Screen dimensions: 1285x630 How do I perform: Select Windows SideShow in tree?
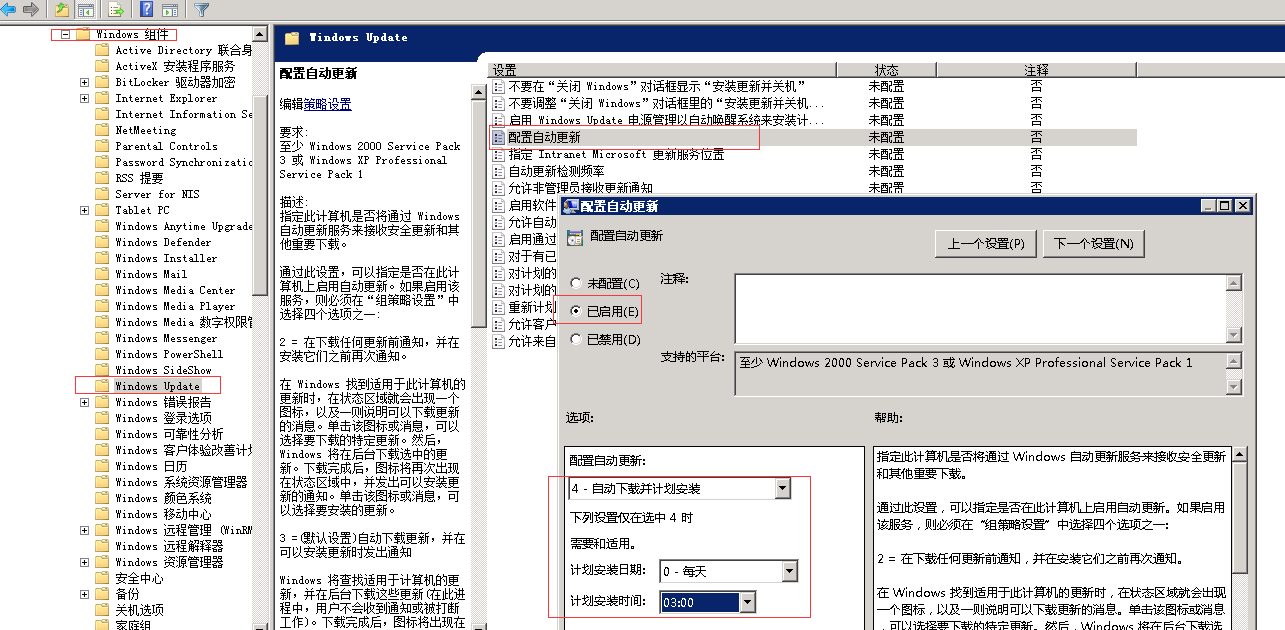[163, 370]
